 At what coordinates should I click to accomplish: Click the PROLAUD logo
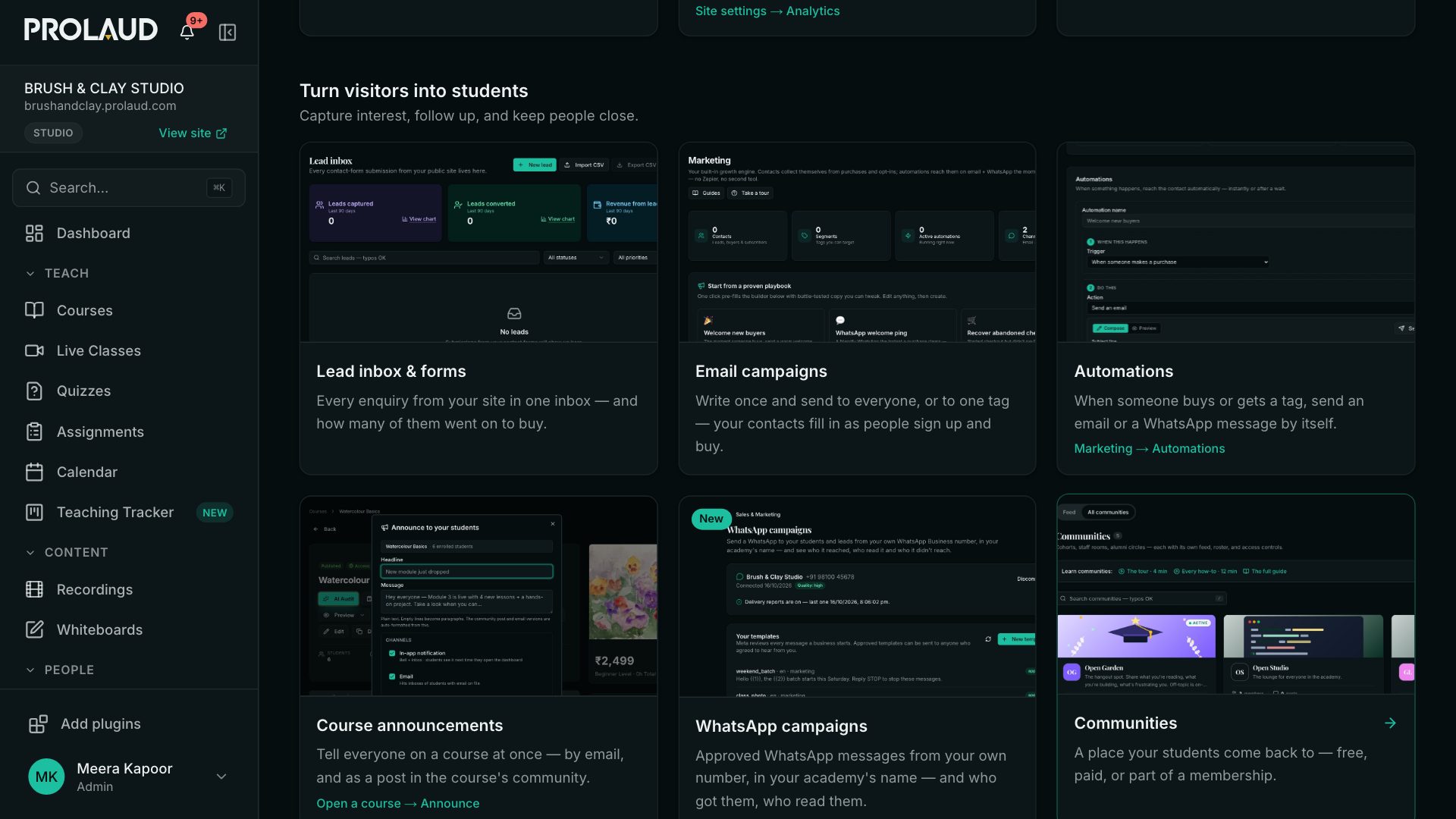tap(91, 30)
